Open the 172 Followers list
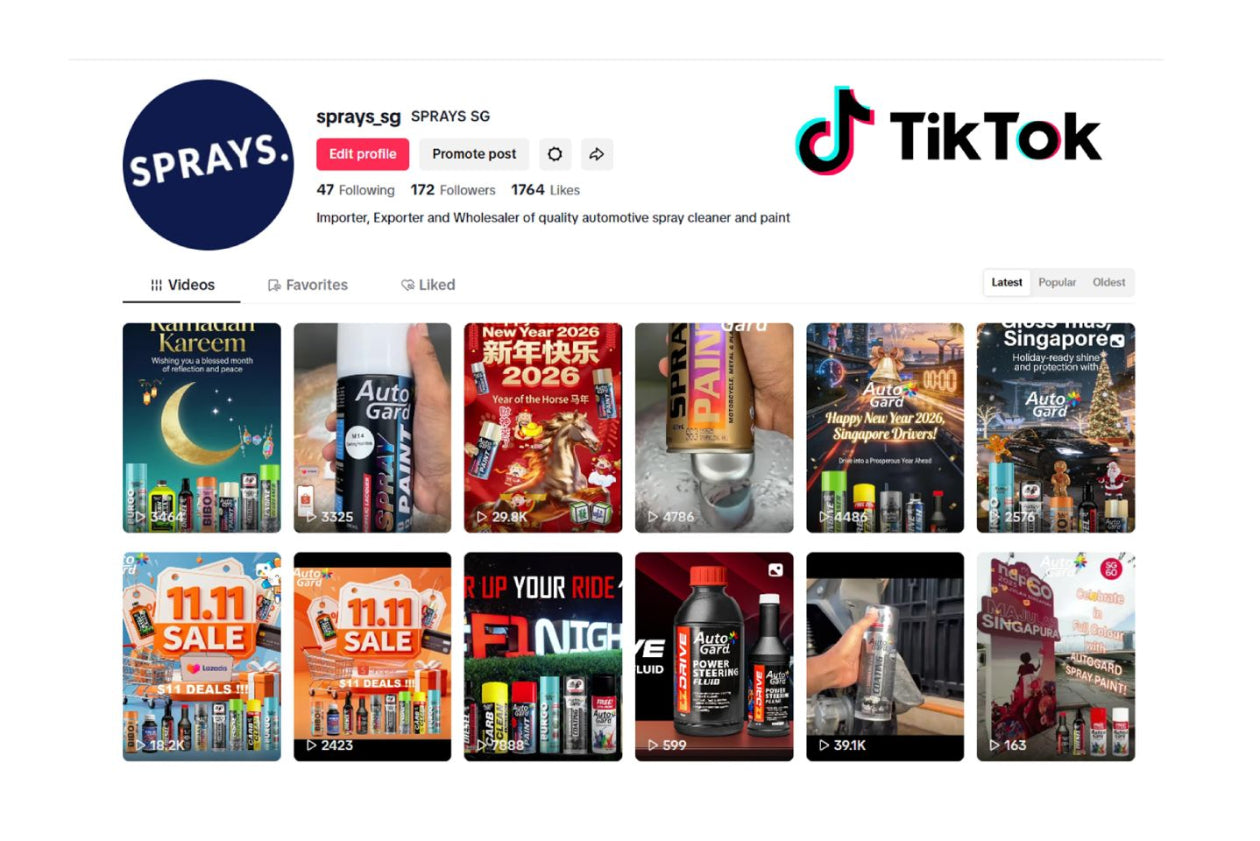The height and width of the screenshot is (841, 1260). 453,190
